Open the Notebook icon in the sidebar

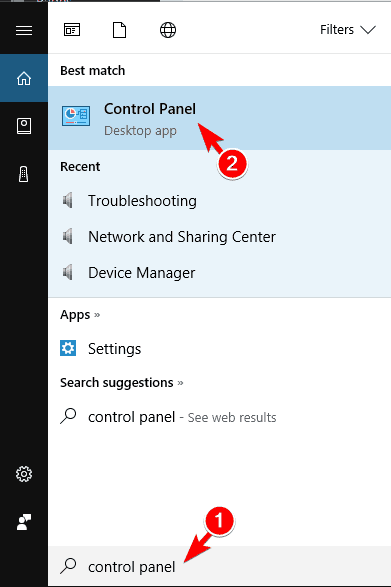click(x=24, y=126)
